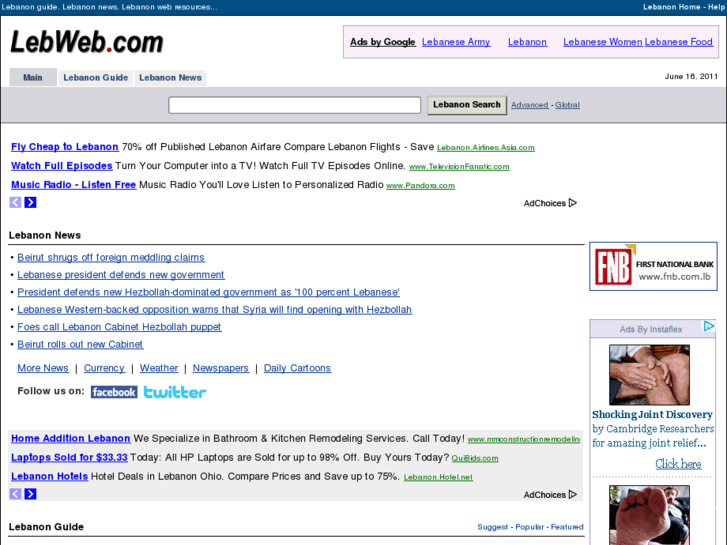Open Syria will find opening with Hezbollah story
Screen dimensions: 727x545
click(214, 309)
